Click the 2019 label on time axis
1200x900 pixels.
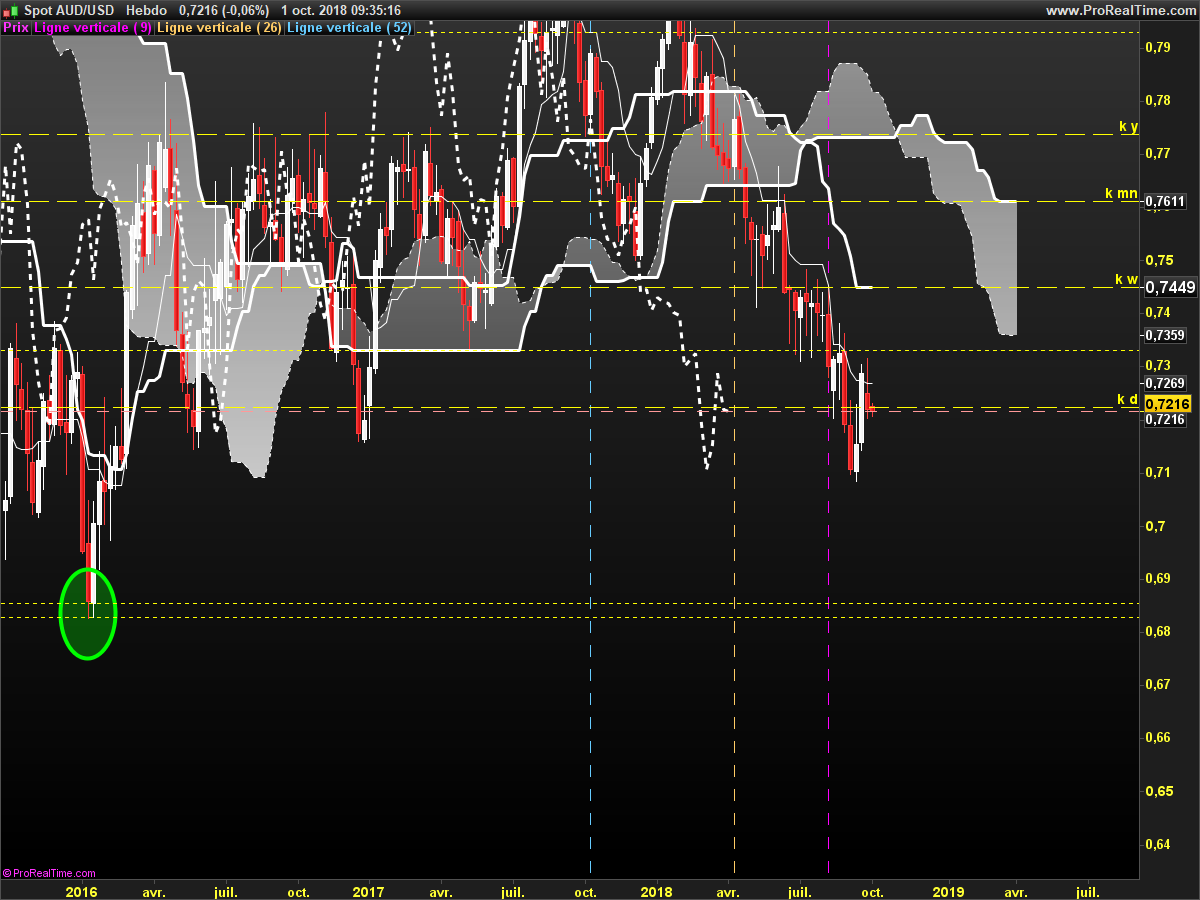point(948,891)
